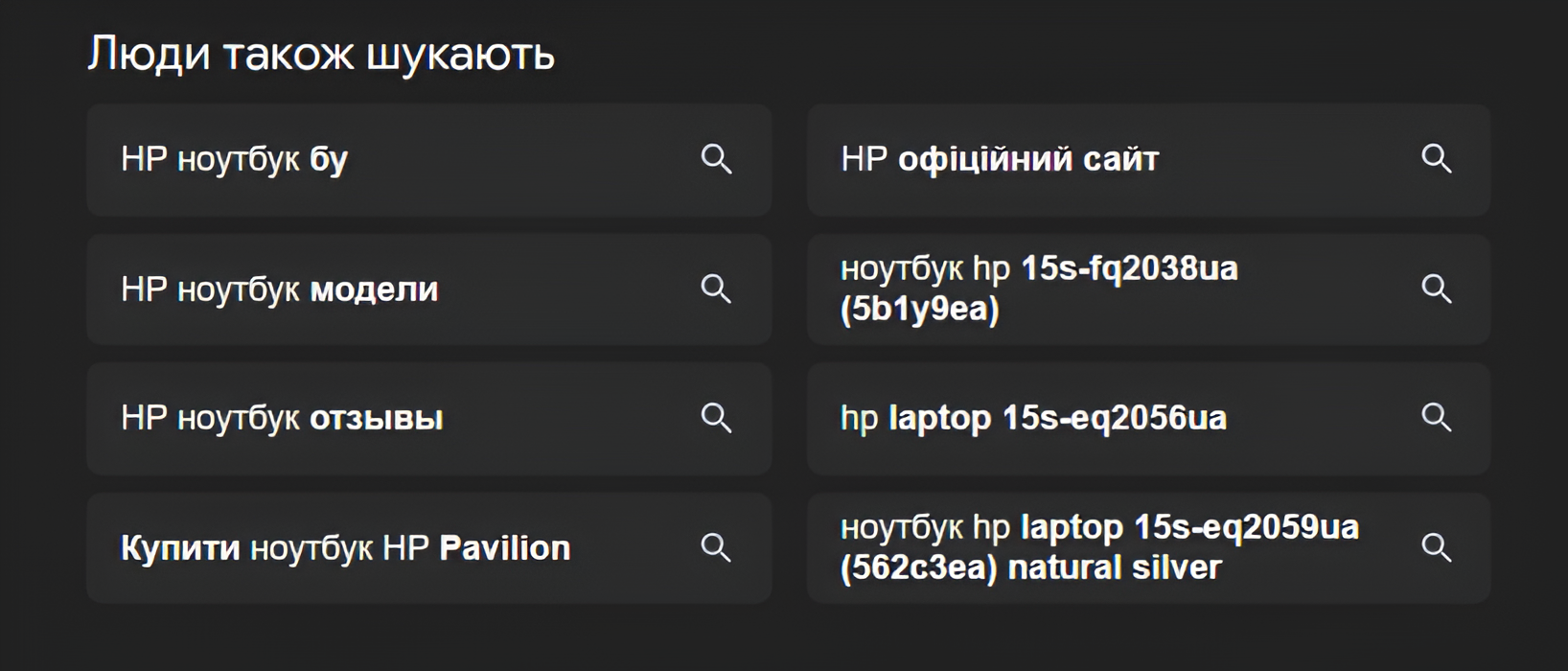The width and height of the screenshot is (1568, 671).
Task: Click search icon beside Купити ноутбук HP Pavilion
Action: point(716,547)
